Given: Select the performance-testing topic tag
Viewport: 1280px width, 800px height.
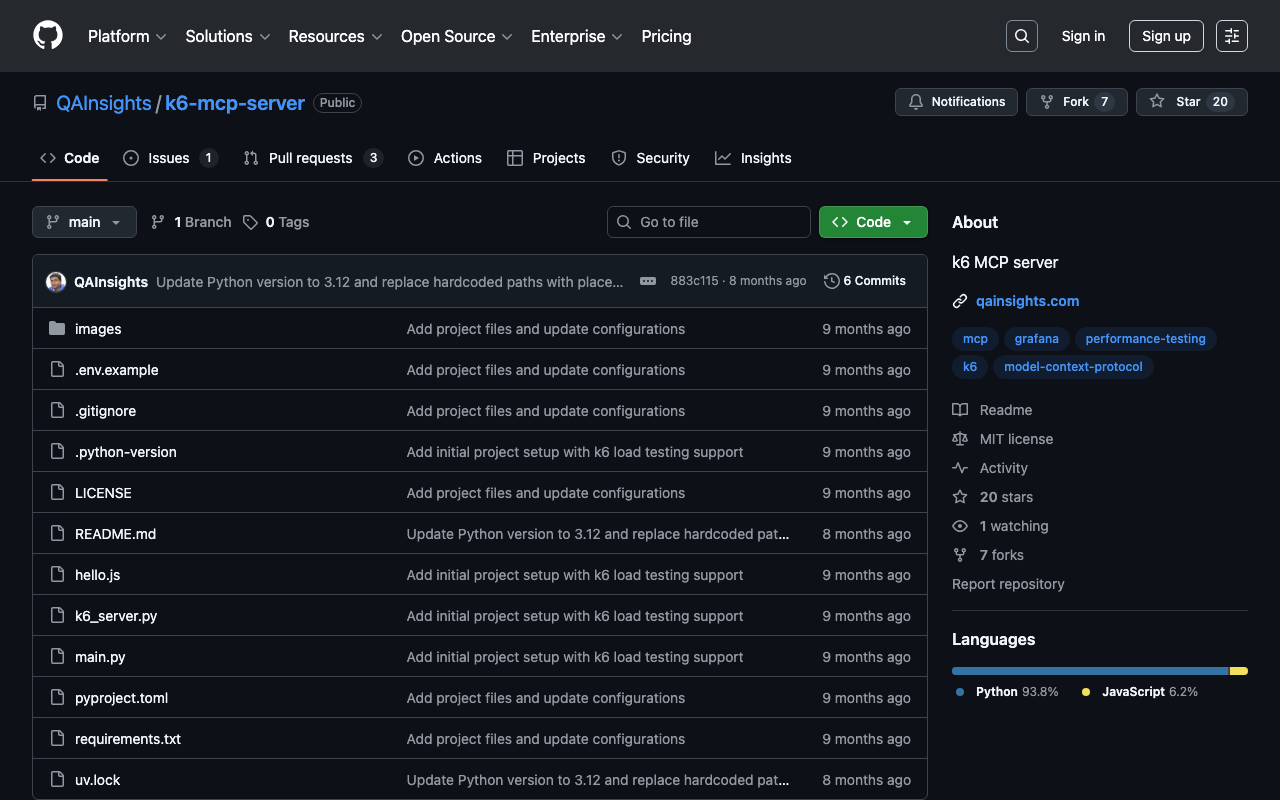Looking at the screenshot, I should [x=1145, y=339].
